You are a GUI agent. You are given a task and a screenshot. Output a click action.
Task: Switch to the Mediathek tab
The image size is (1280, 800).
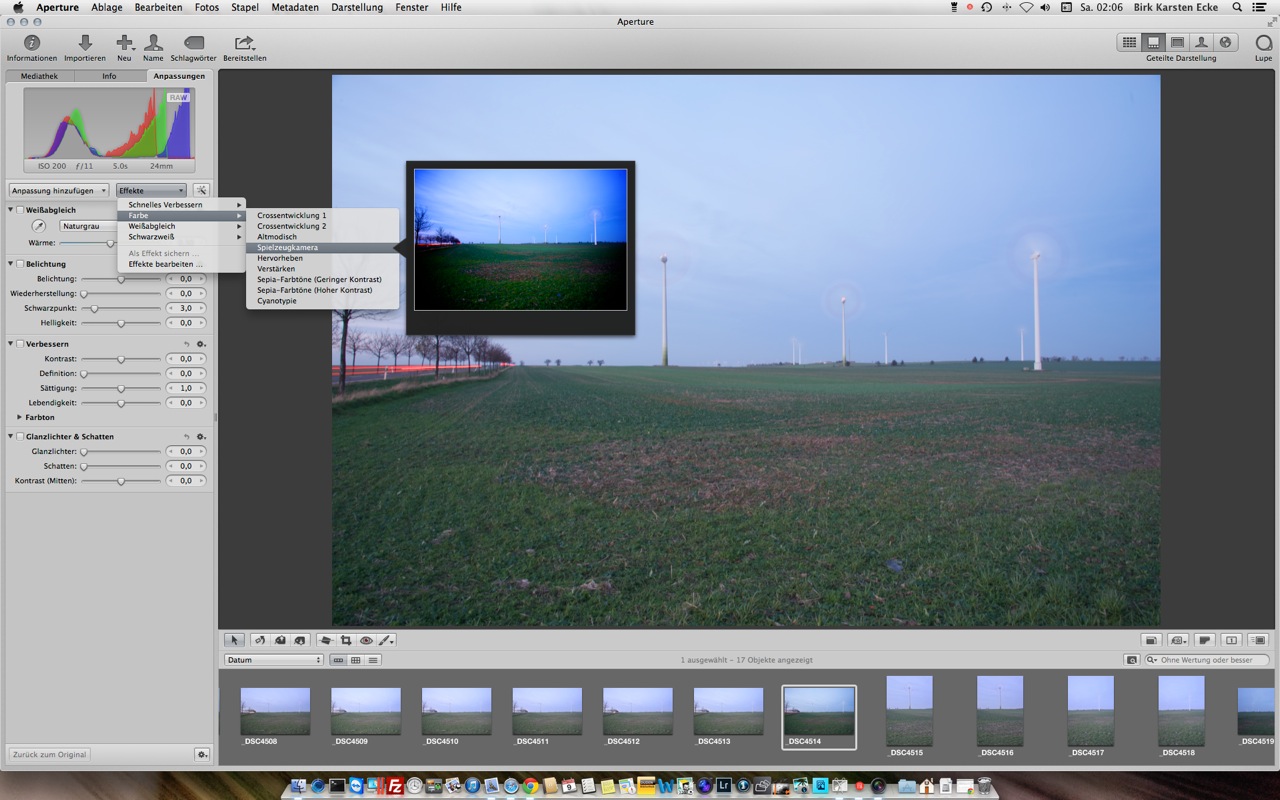(39, 76)
